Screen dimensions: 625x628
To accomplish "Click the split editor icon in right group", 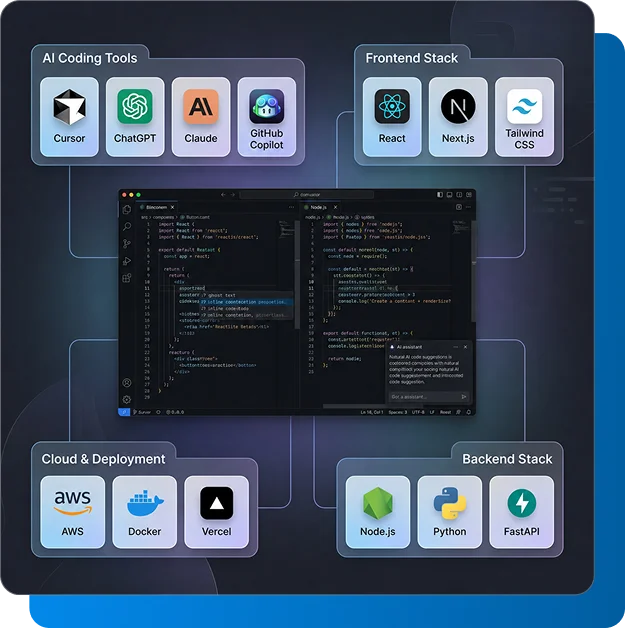I will click(459, 207).
